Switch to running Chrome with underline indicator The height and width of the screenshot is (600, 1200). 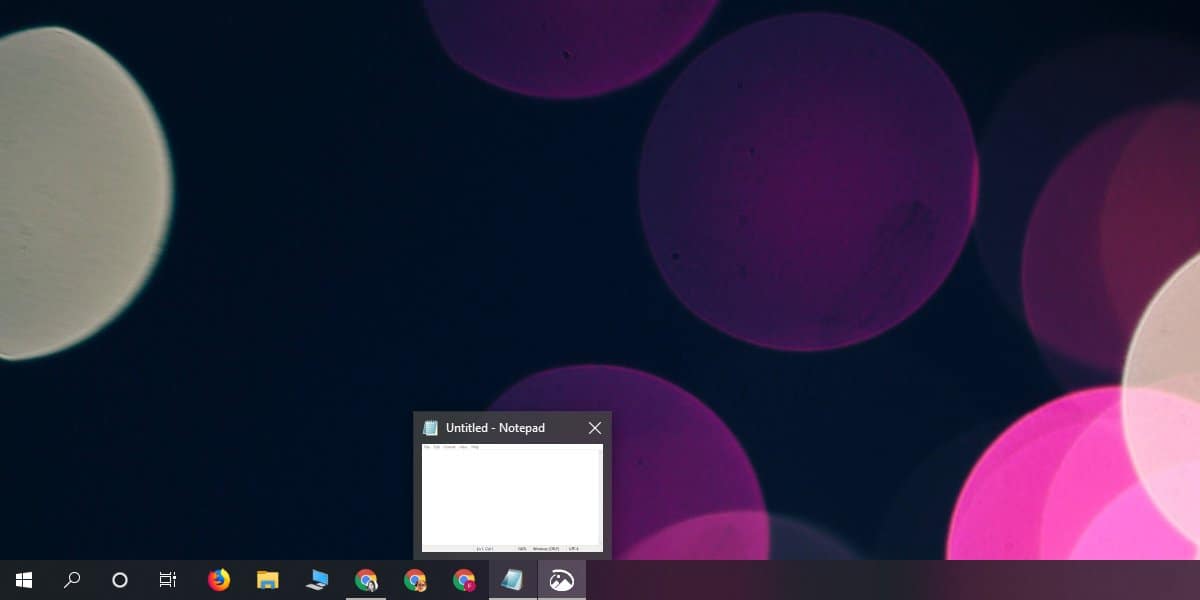(366, 580)
